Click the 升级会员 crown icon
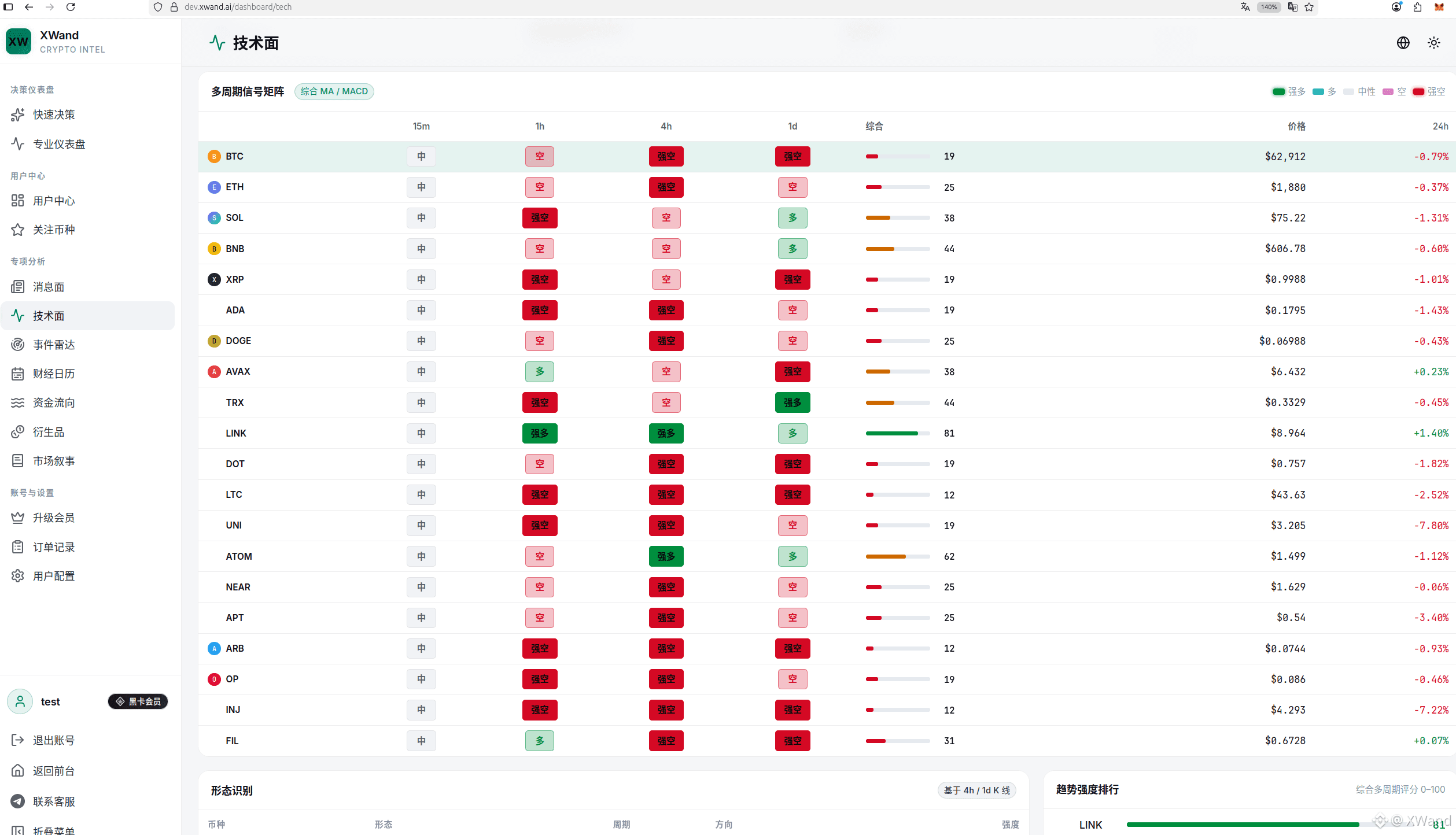The image size is (1456, 835). pyautogui.click(x=18, y=518)
